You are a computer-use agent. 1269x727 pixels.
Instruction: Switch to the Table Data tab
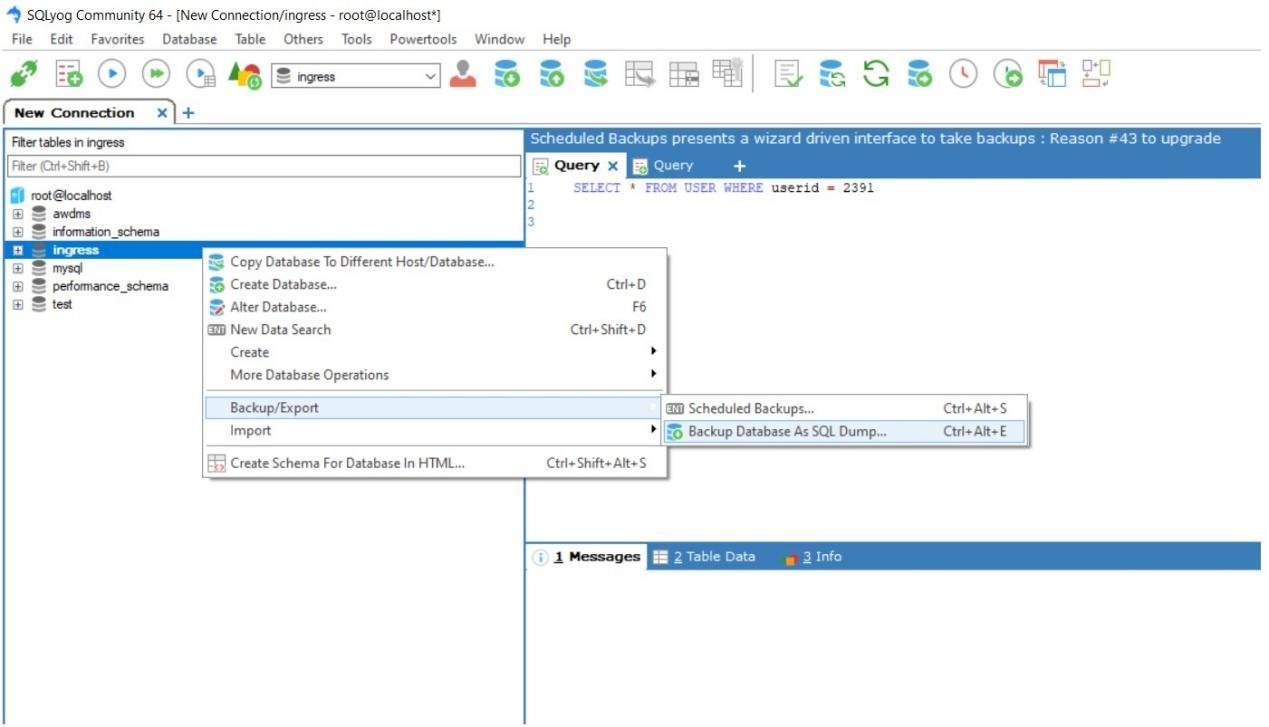[713, 556]
